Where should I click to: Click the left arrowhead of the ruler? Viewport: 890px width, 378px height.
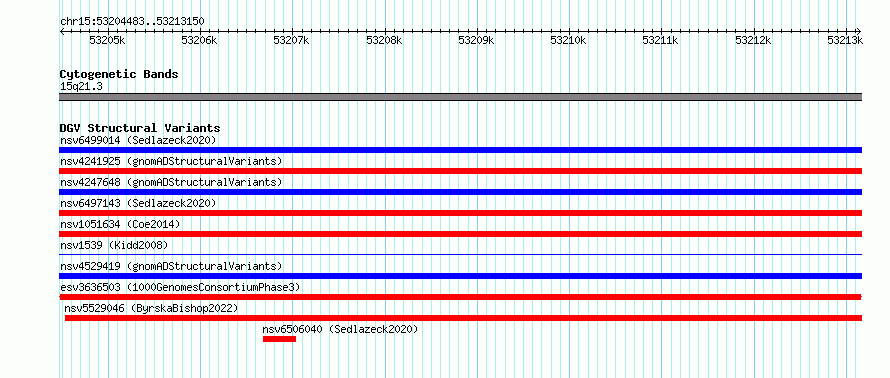[x=62, y=31]
